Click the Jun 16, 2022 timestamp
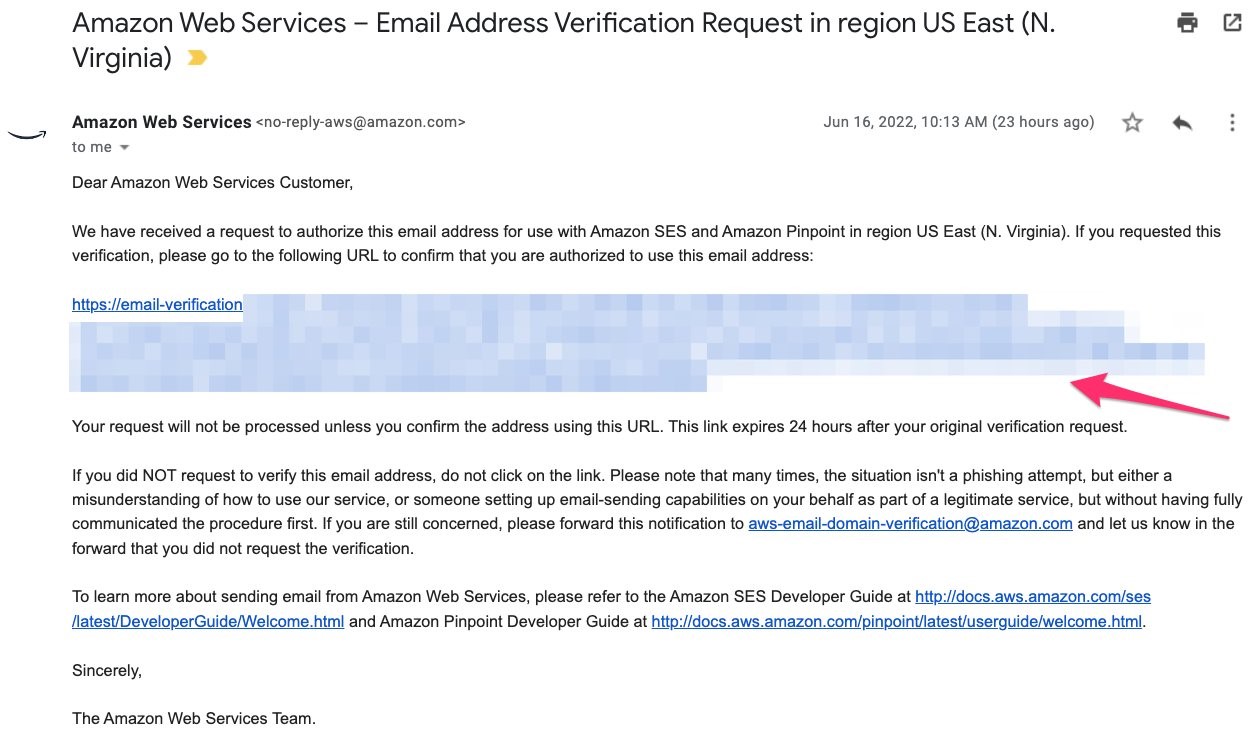Screen dimensions: 1253x735 (958, 122)
